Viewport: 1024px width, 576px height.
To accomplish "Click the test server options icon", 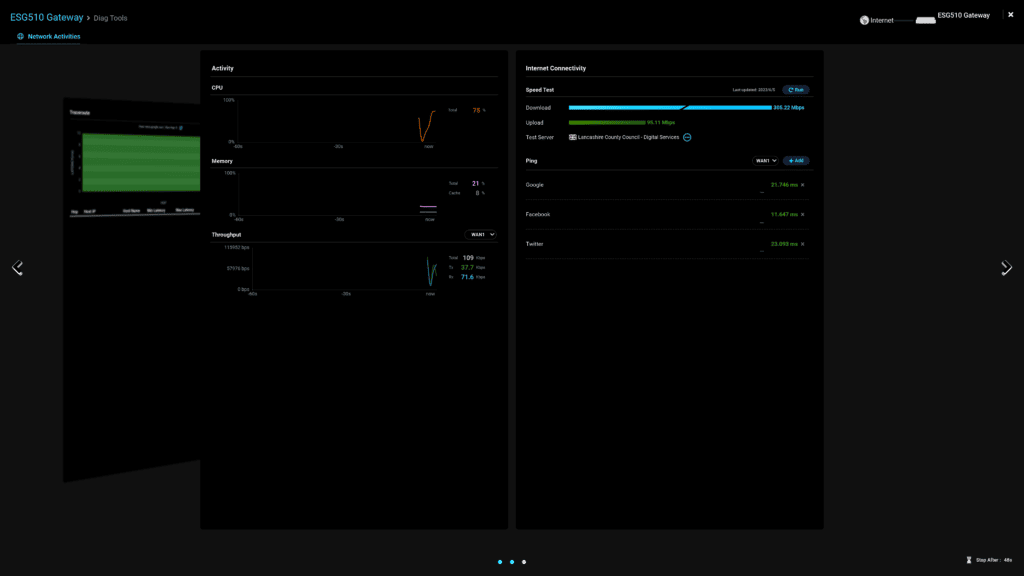I will pos(687,137).
